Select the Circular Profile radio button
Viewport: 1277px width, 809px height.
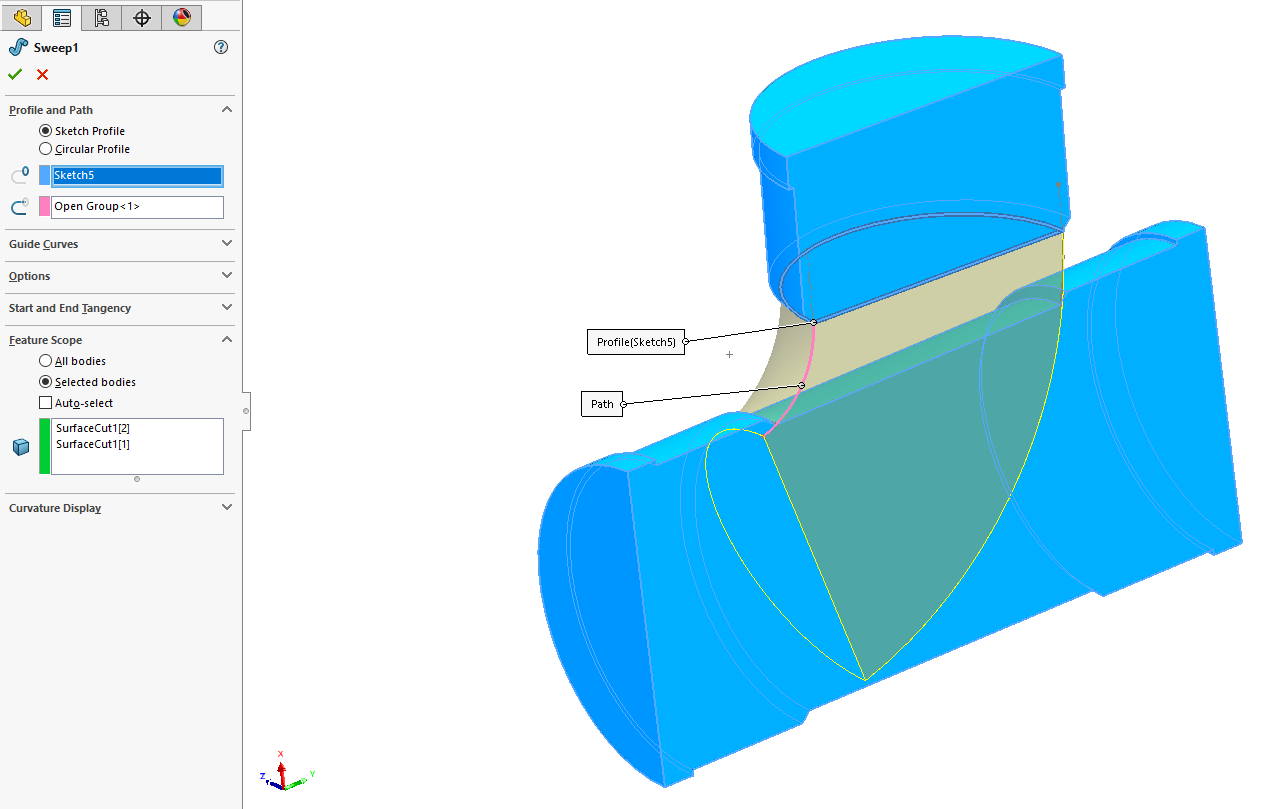click(x=44, y=148)
